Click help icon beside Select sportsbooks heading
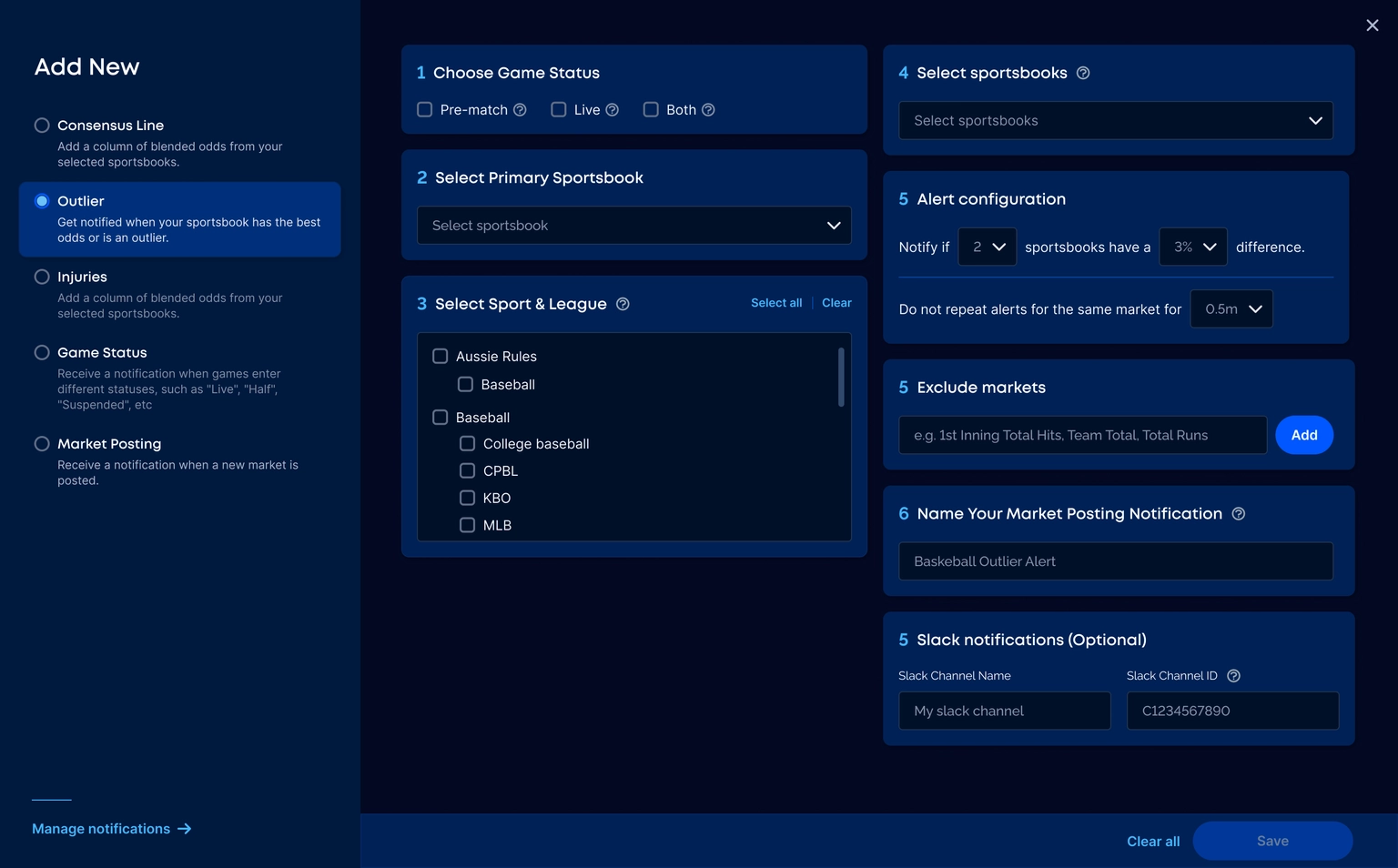 pos(1083,73)
